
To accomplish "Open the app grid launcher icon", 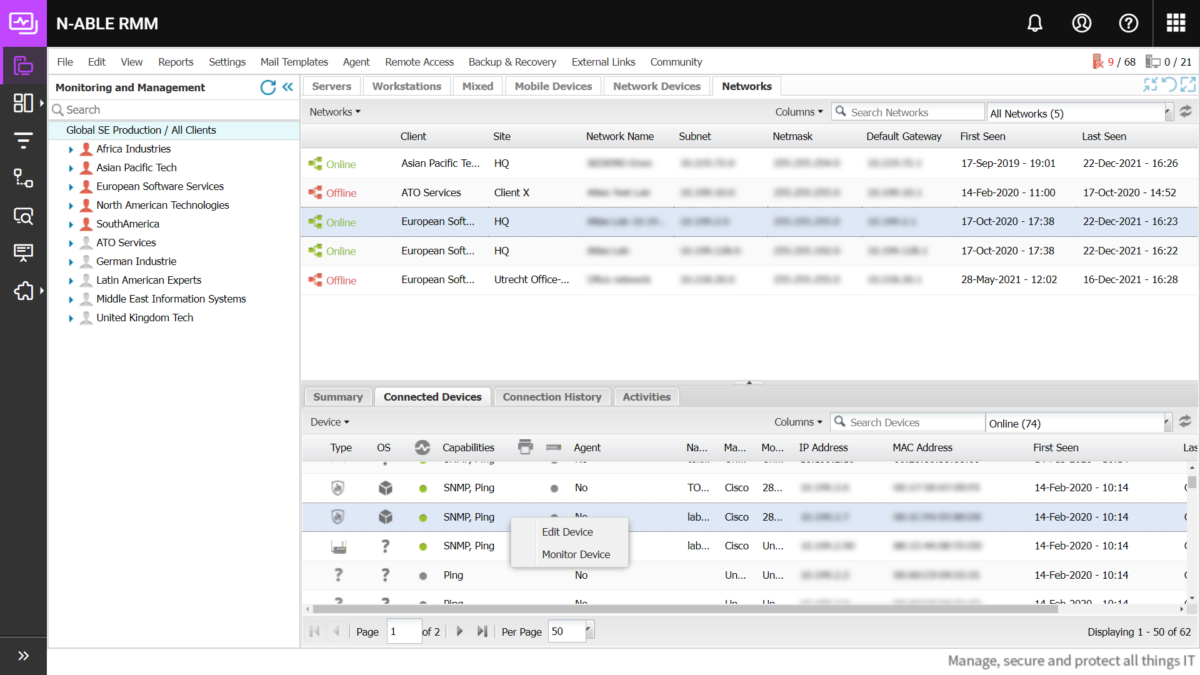I will tap(1176, 22).
